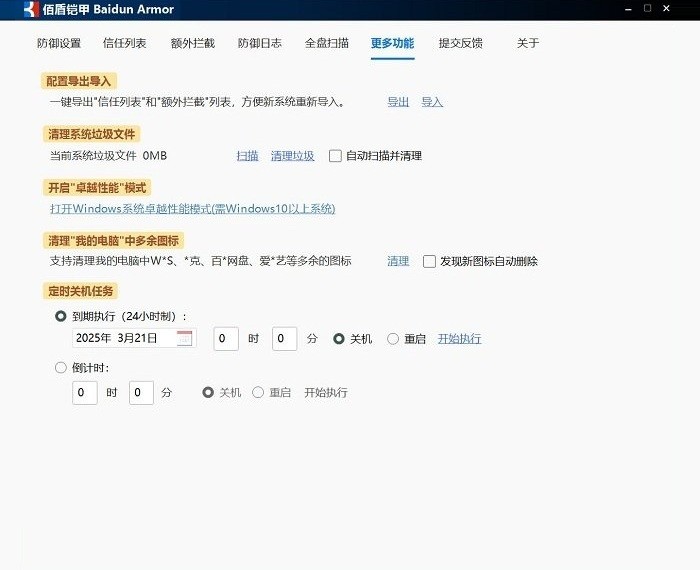The height and width of the screenshot is (570, 700).
Task: Select the 倒计时 radio option
Action: tap(61, 367)
